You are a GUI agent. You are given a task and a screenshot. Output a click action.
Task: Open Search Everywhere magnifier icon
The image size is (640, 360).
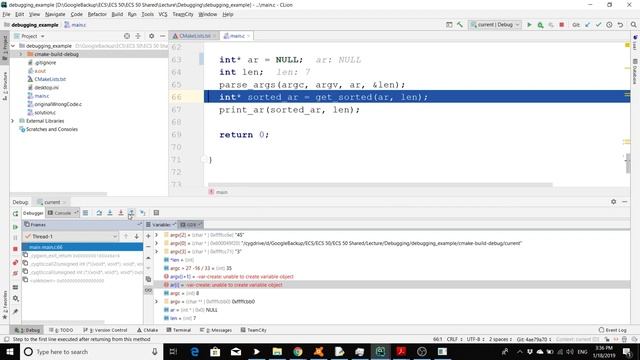(633, 25)
